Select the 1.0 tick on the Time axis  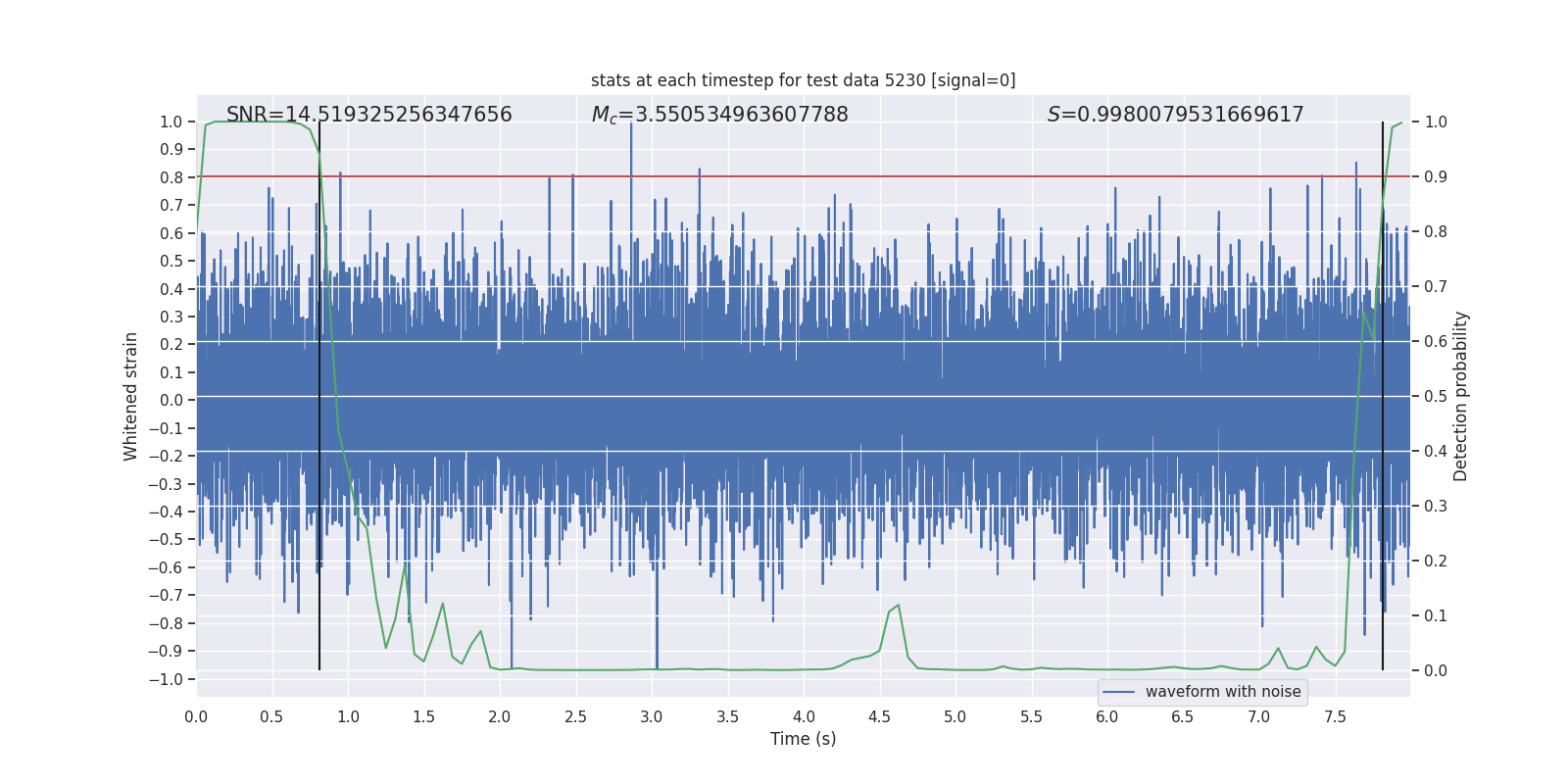[x=348, y=716]
